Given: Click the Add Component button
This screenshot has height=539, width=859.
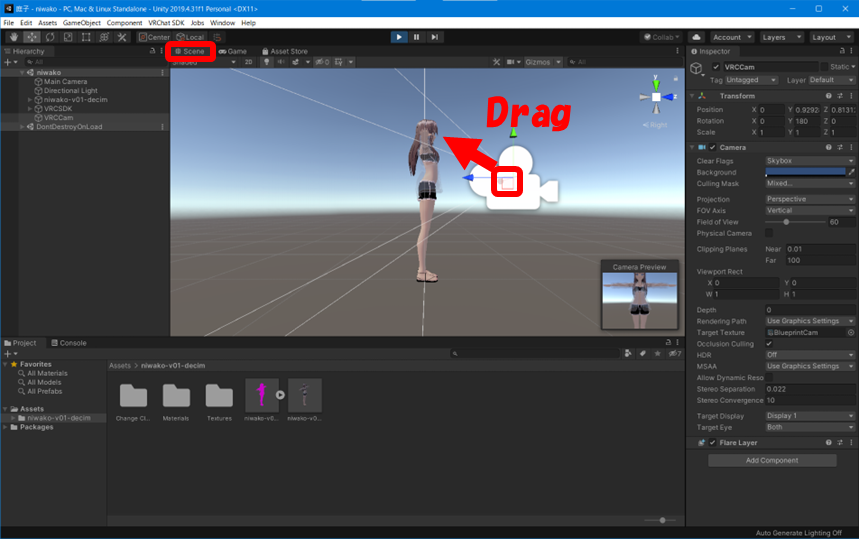Looking at the screenshot, I should pos(772,461).
